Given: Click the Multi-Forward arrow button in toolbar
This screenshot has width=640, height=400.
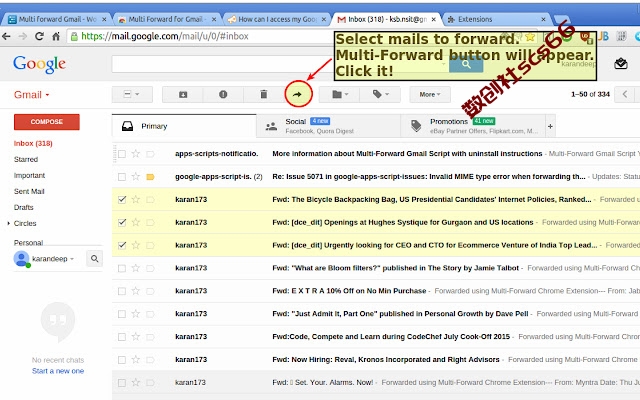Looking at the screenshot, I should click(298, 94).
